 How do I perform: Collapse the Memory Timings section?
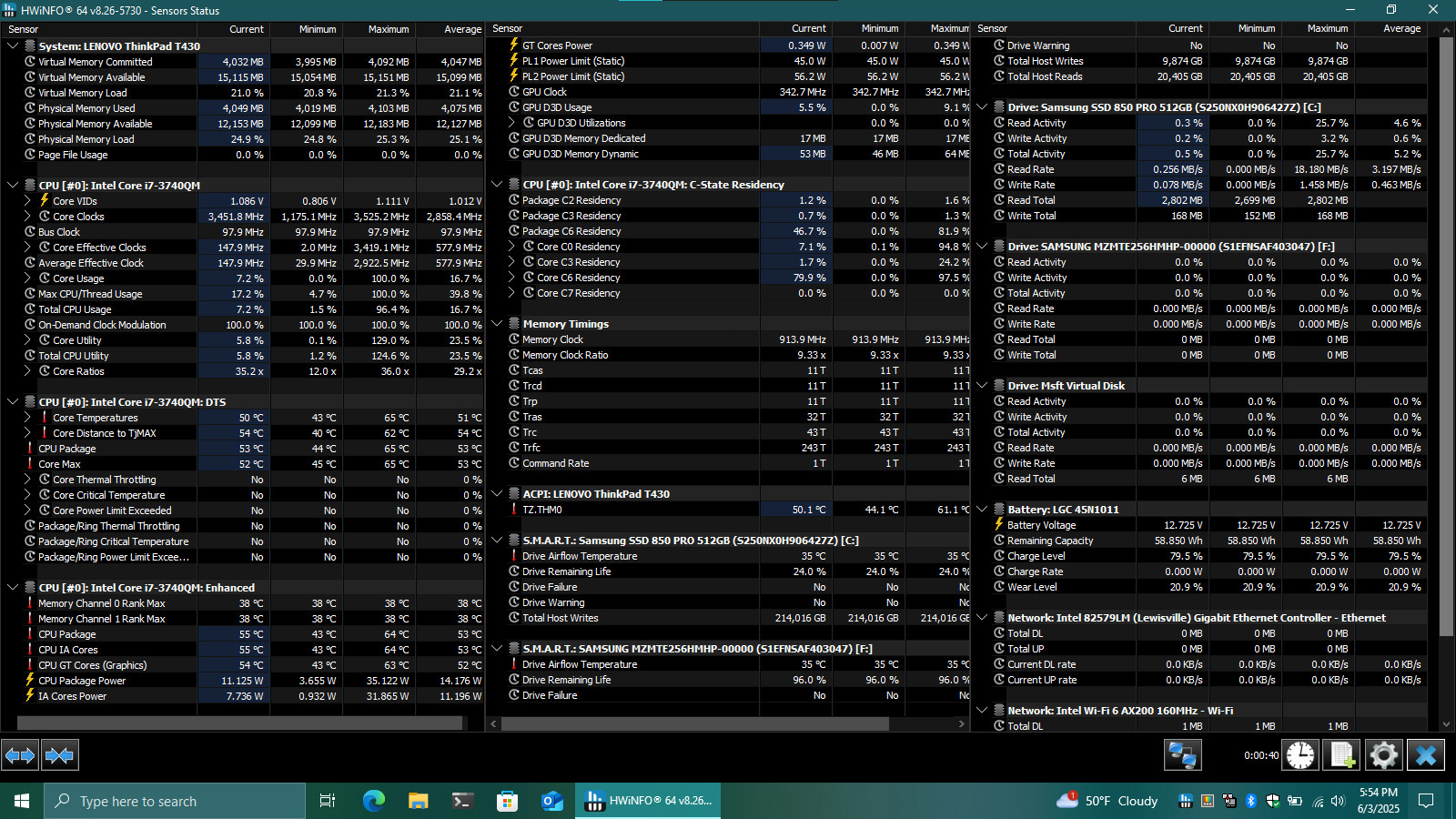(x=497, y=323)
